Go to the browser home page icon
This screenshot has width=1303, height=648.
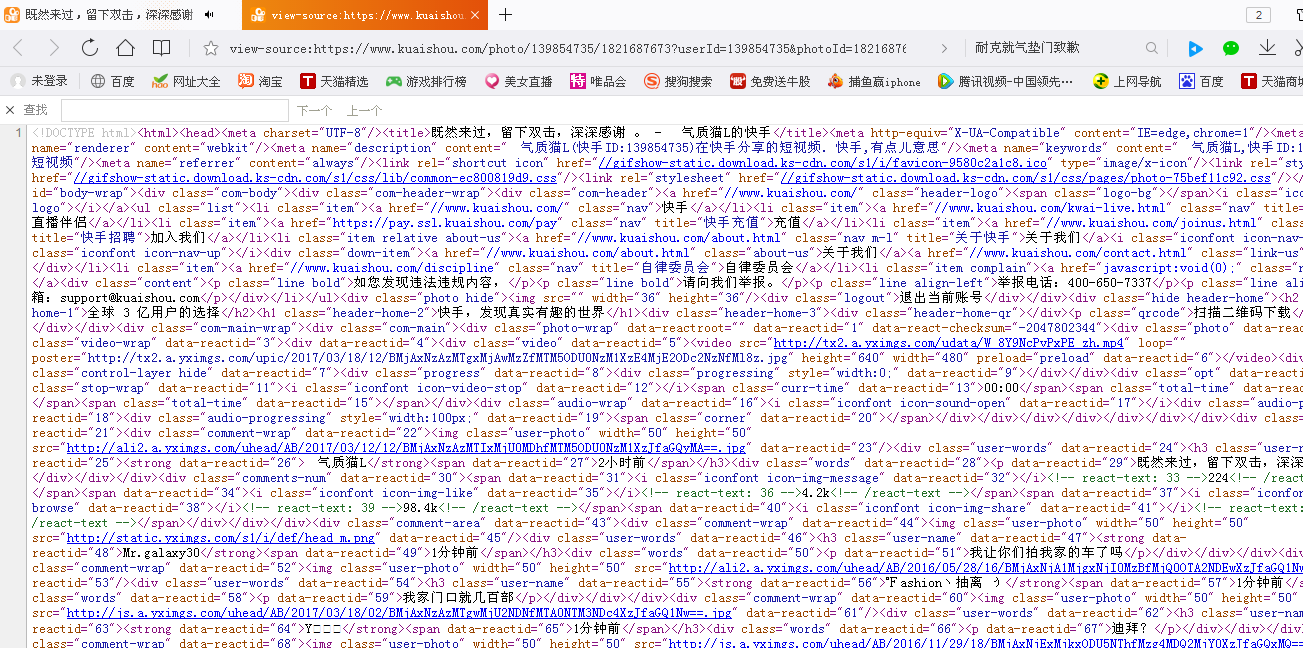[125, 48]
